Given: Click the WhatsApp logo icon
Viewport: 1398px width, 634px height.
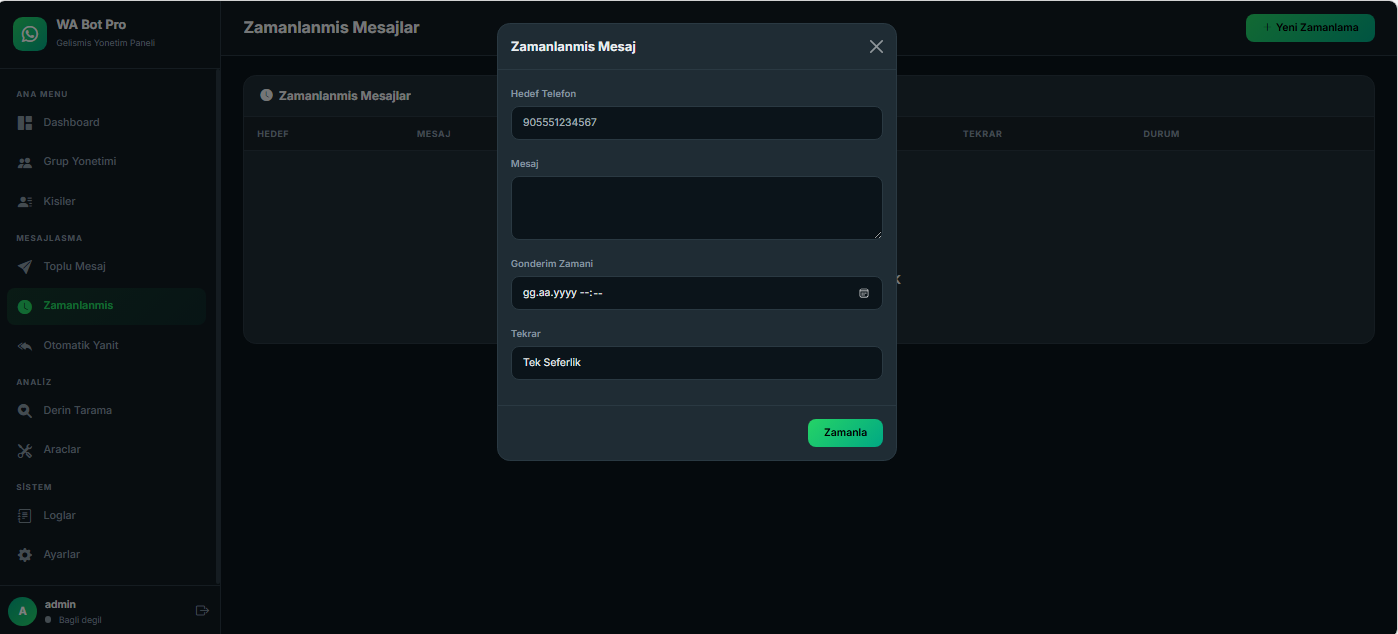Looking at the screenshot, I should tap(30, 34).
